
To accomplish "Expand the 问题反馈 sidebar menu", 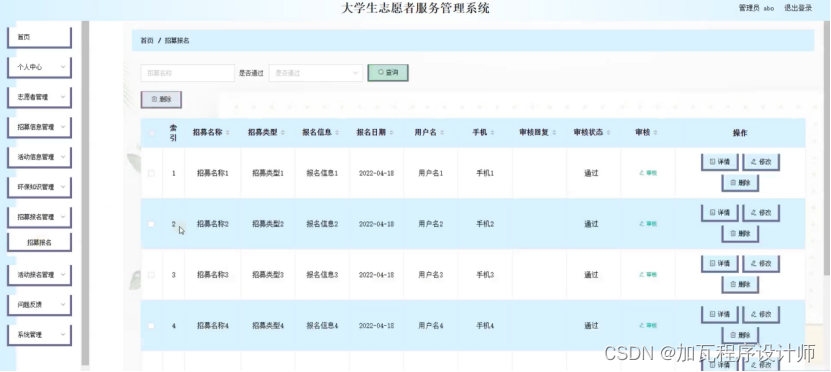I will point(39,305).
